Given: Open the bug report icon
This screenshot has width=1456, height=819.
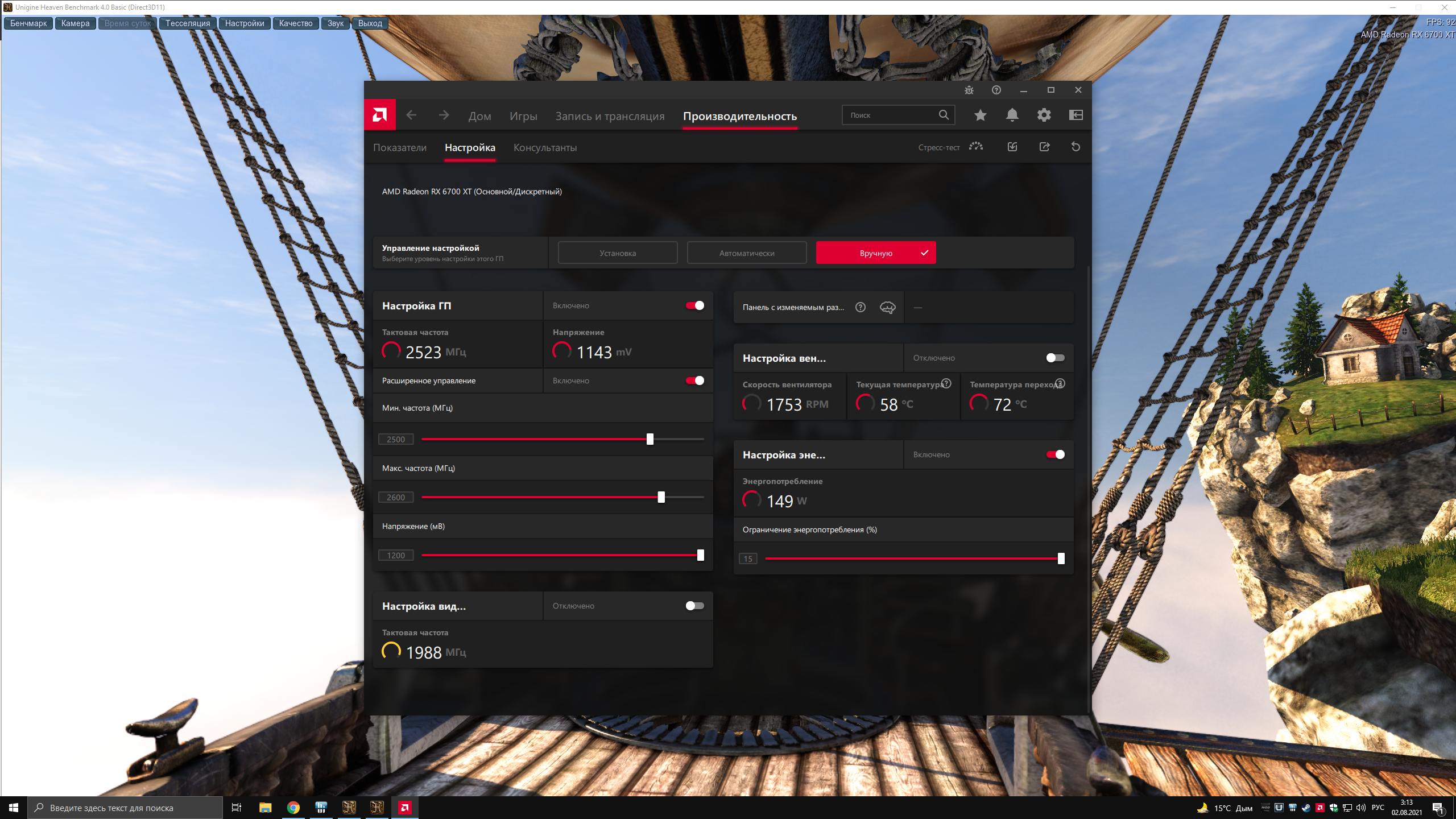Looking at the screenshot, I should tap(969, 90).
